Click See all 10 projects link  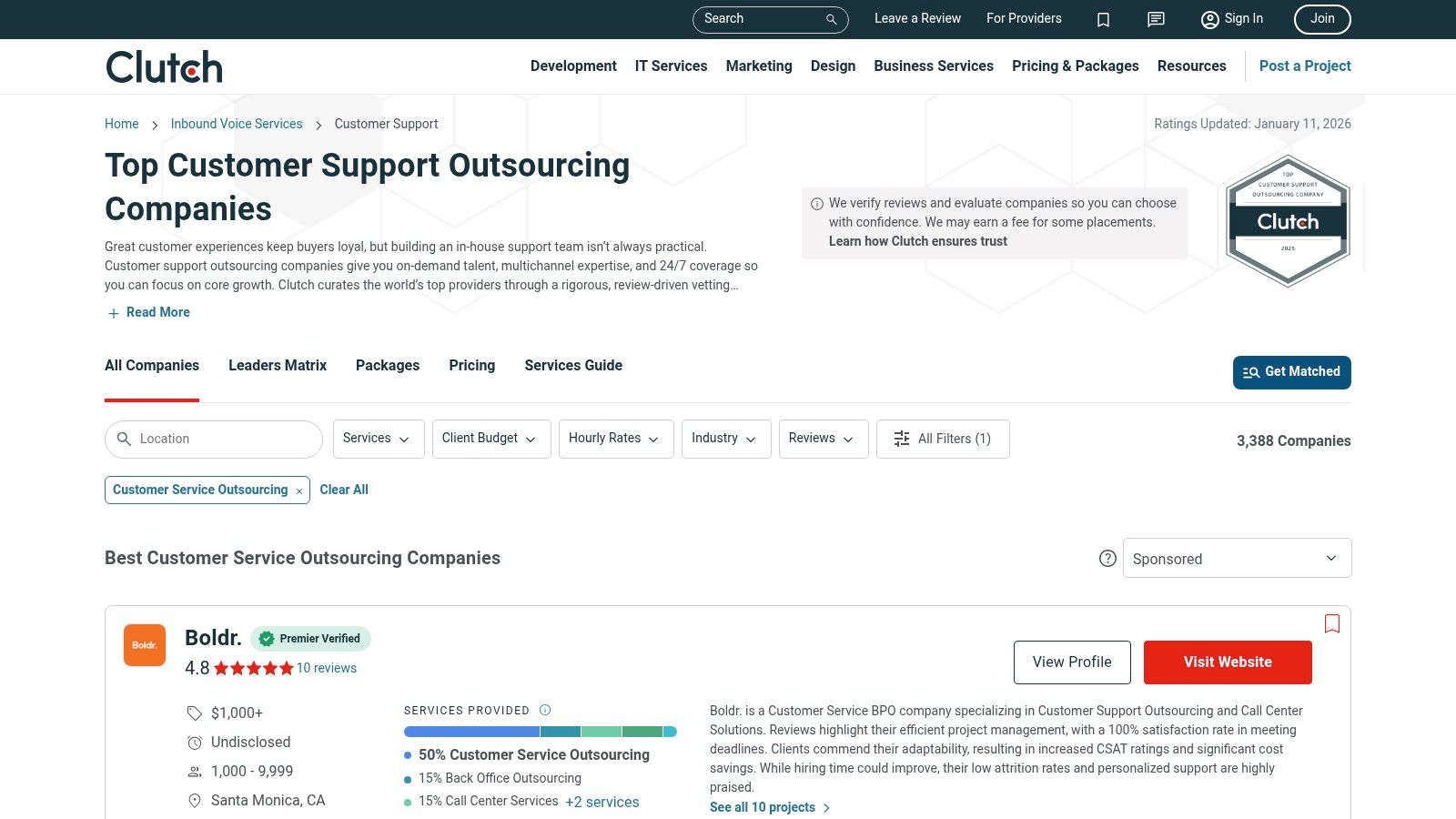tap(770, 807)
